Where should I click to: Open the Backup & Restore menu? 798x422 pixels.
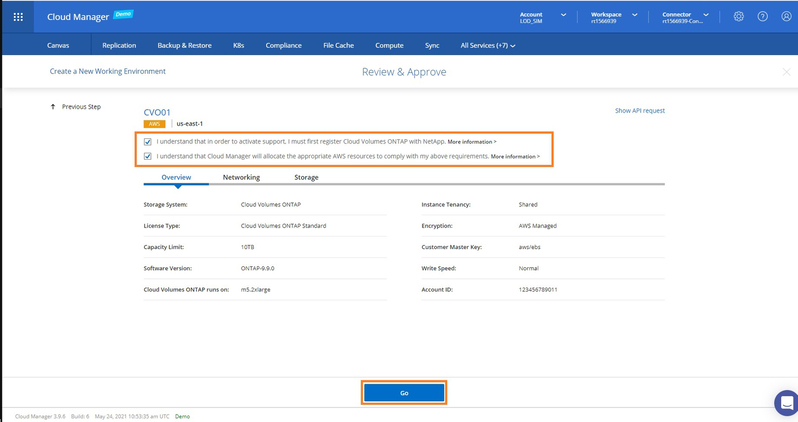[184, 45]
